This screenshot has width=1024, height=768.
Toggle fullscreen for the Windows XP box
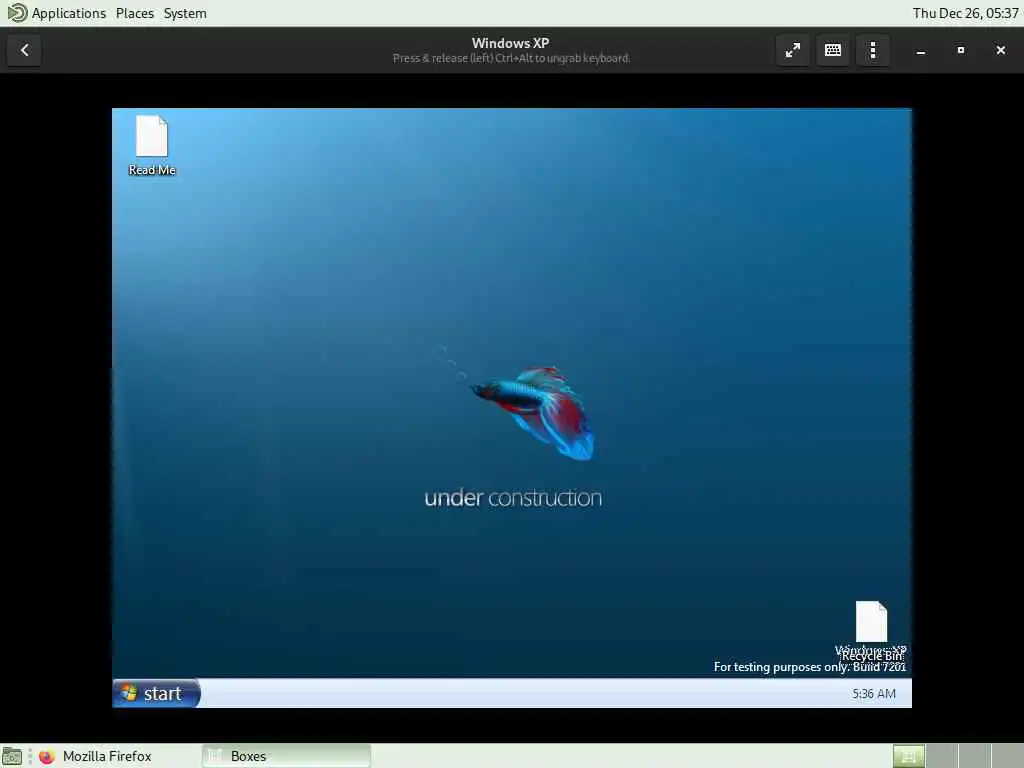click(793, 50)
